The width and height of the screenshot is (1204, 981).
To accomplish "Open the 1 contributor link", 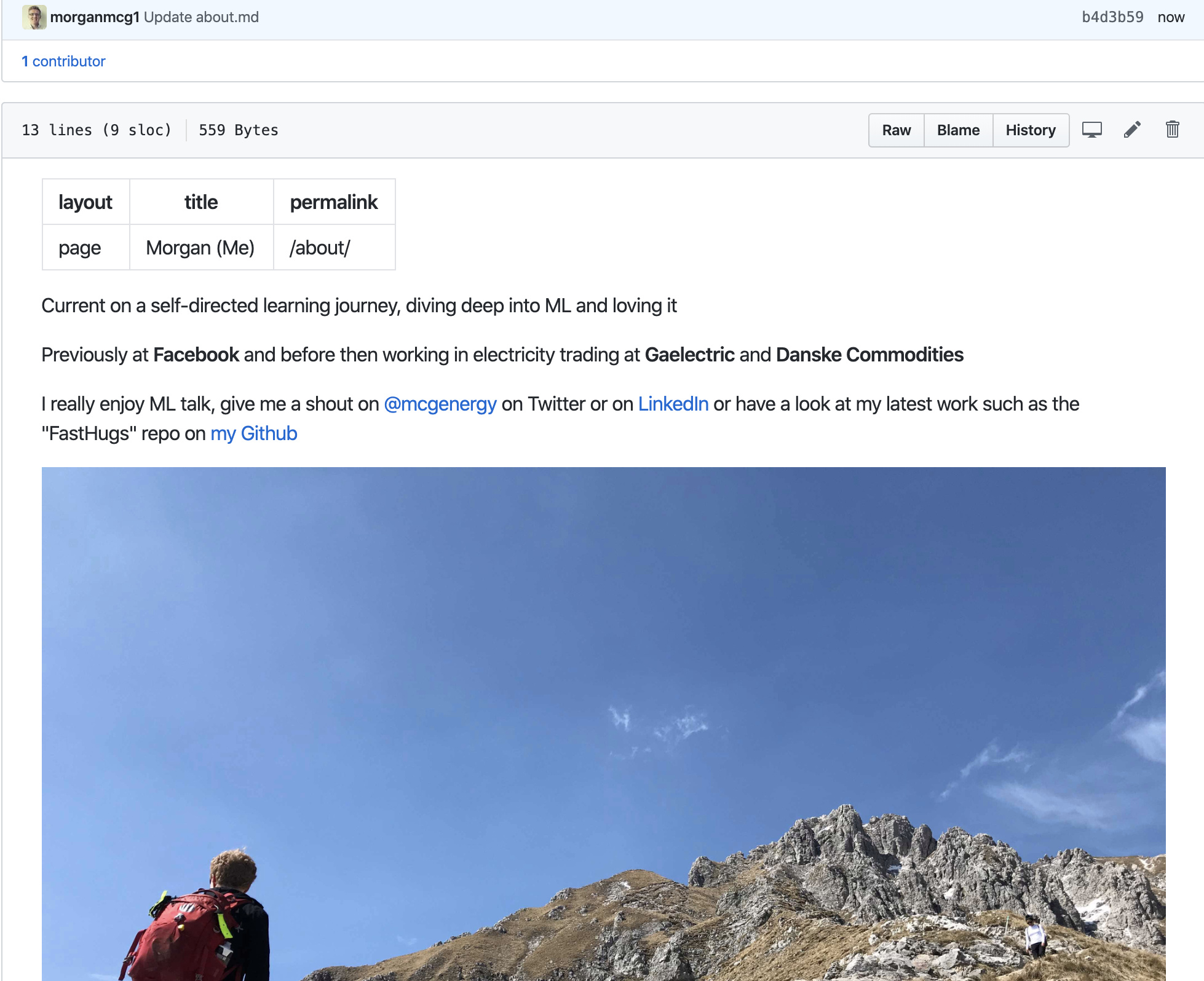I will pyautogui.click(x=63, y=61).
